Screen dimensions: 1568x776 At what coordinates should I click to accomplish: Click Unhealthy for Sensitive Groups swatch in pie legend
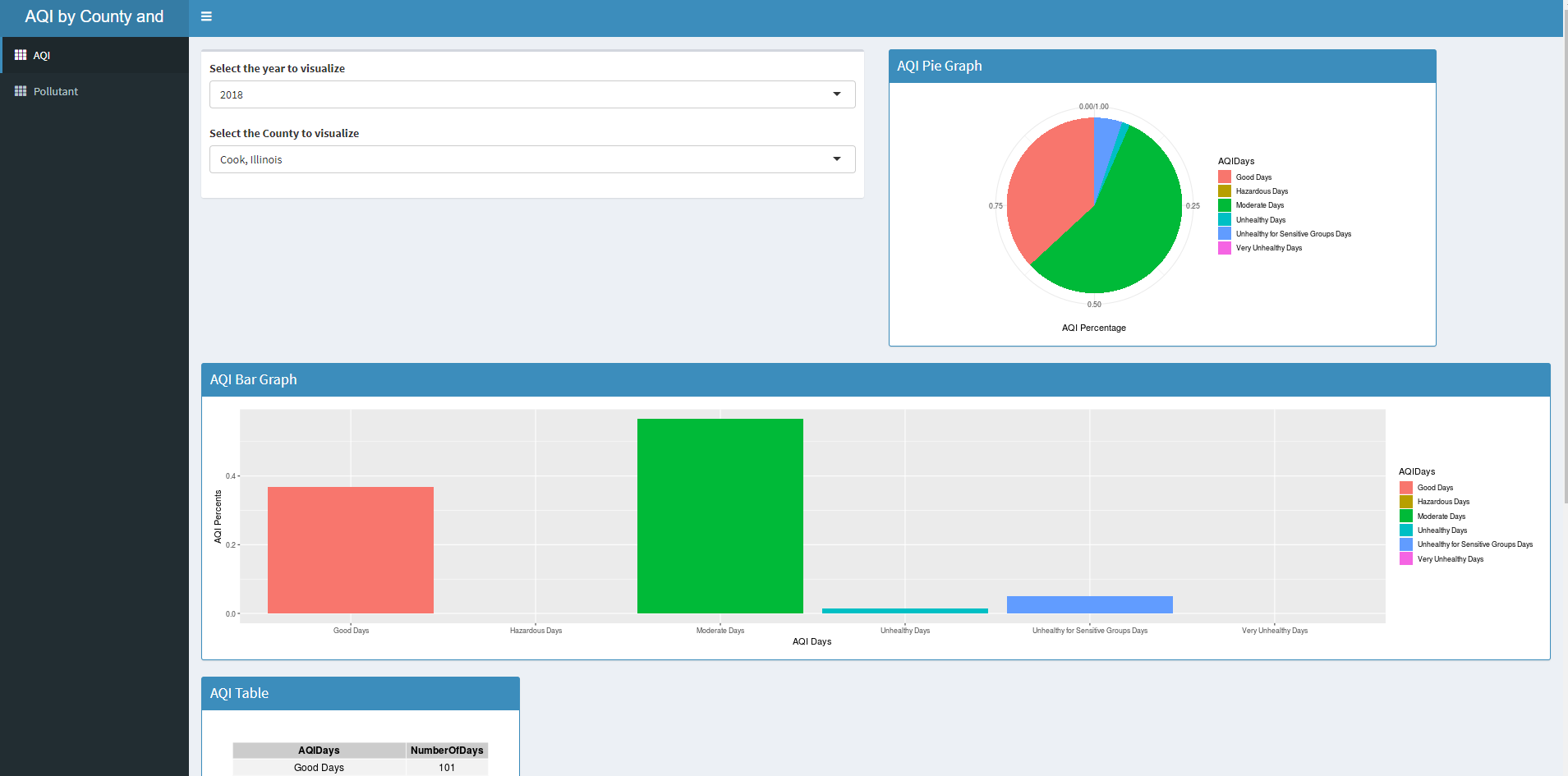point(1225,234)
